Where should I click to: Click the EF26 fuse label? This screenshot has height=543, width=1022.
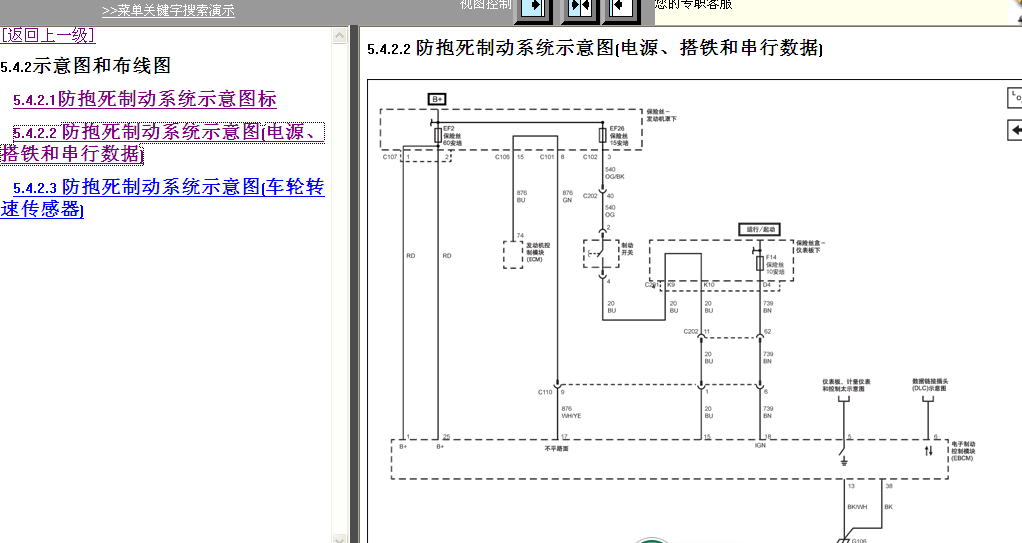tap(619, 136)
